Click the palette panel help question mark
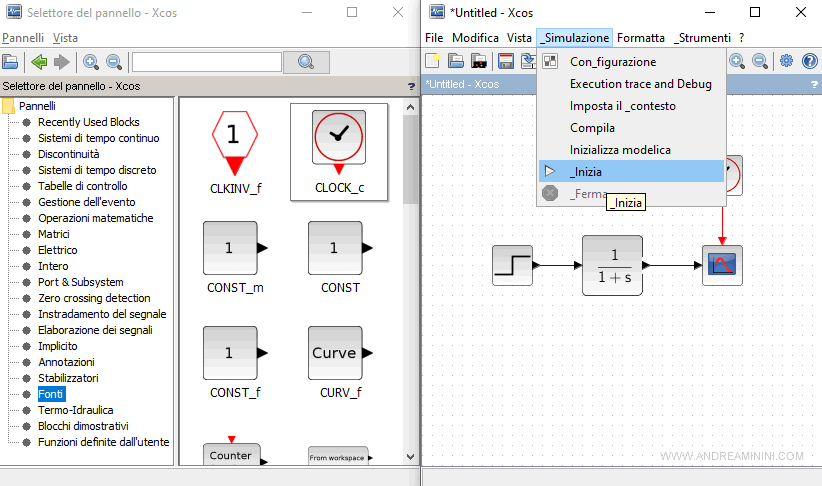This screenshot has height=486, width=822. pos(411,87)
